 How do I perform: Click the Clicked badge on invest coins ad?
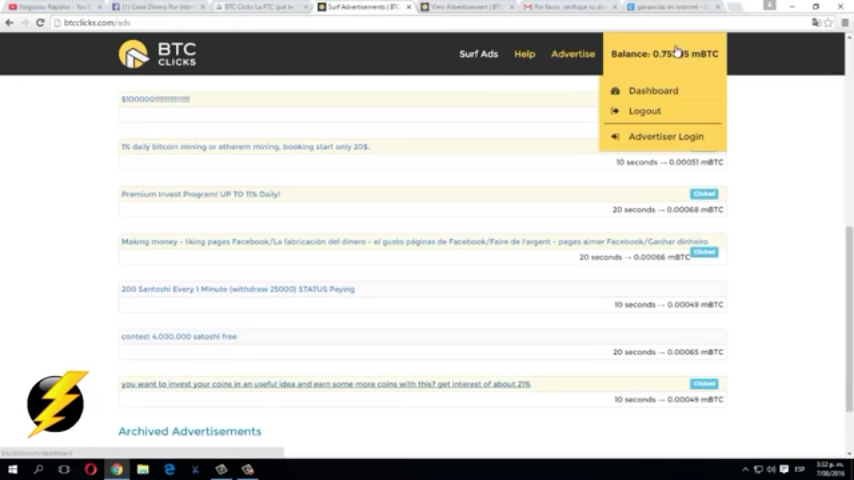click(704, 384)
